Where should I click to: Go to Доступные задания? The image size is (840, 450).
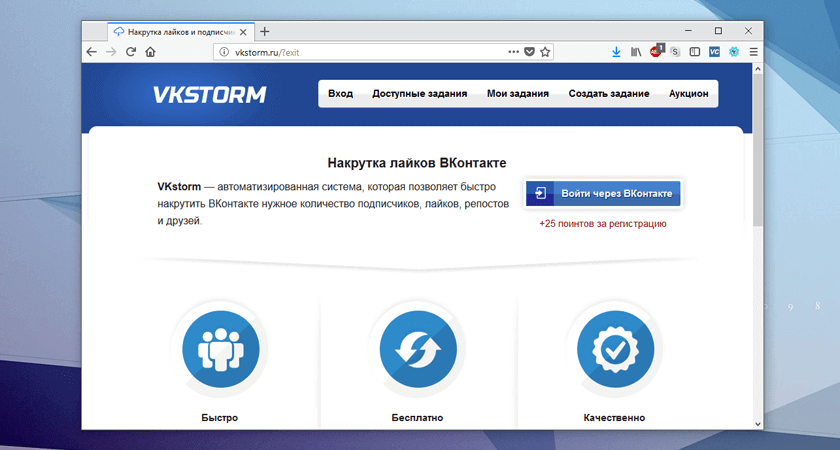point(419,94)
